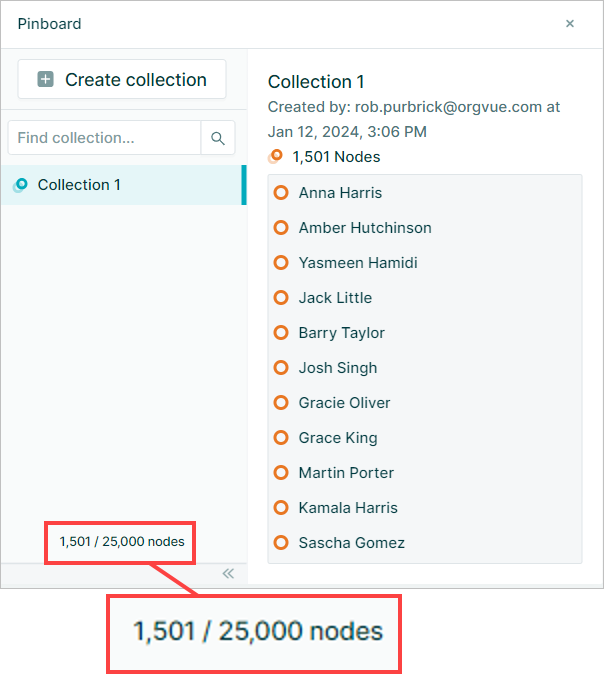The width and height of the screenshot is (604, 674).
Task: Click orange circle beside Sascha Gomez
Action: (281, 542)
